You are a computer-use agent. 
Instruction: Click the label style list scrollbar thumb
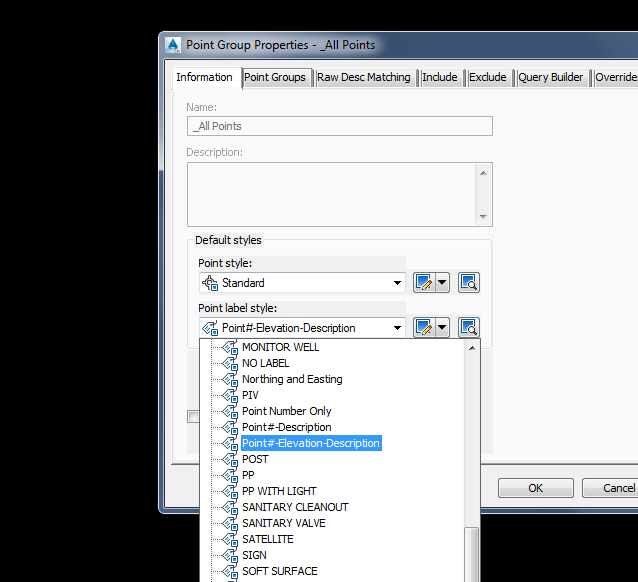coord(472,554)
